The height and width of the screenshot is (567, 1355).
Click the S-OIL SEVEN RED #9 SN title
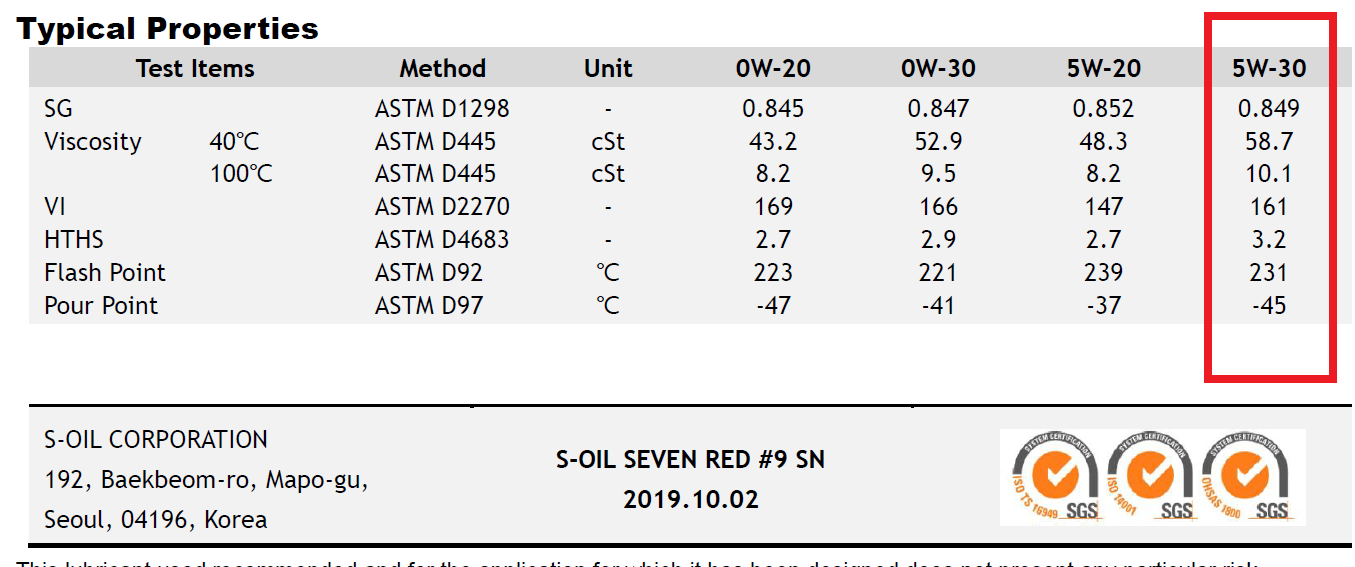point(691,460)
